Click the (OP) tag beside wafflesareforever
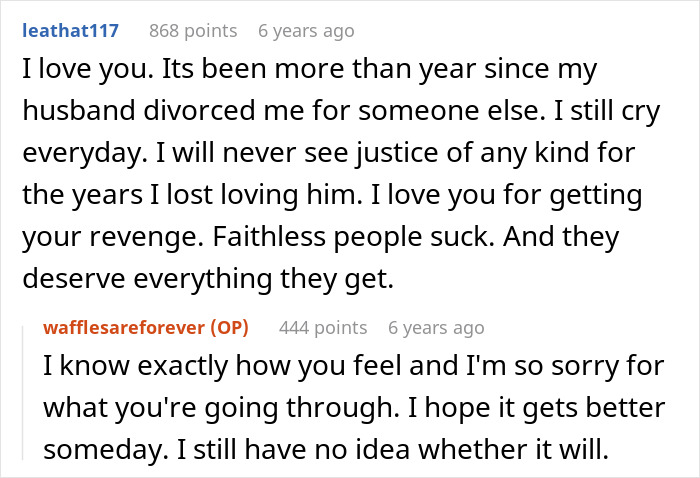The width and height of the screenshot is (700, 478). [x=232, y=327]
